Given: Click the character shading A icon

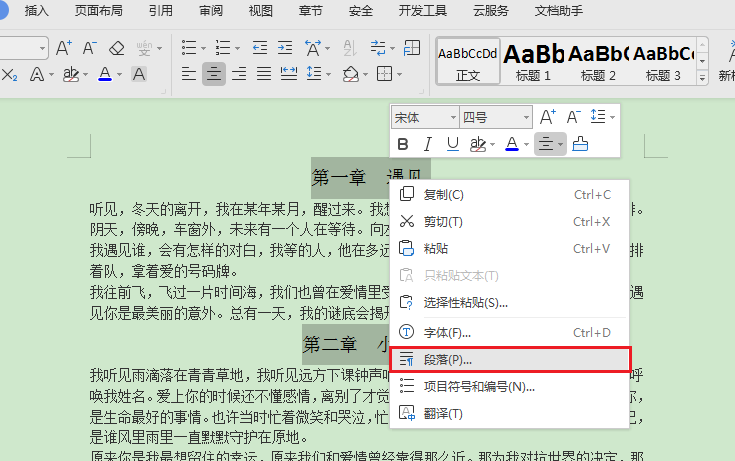Looking at the screenshot, I should (139, 74).
